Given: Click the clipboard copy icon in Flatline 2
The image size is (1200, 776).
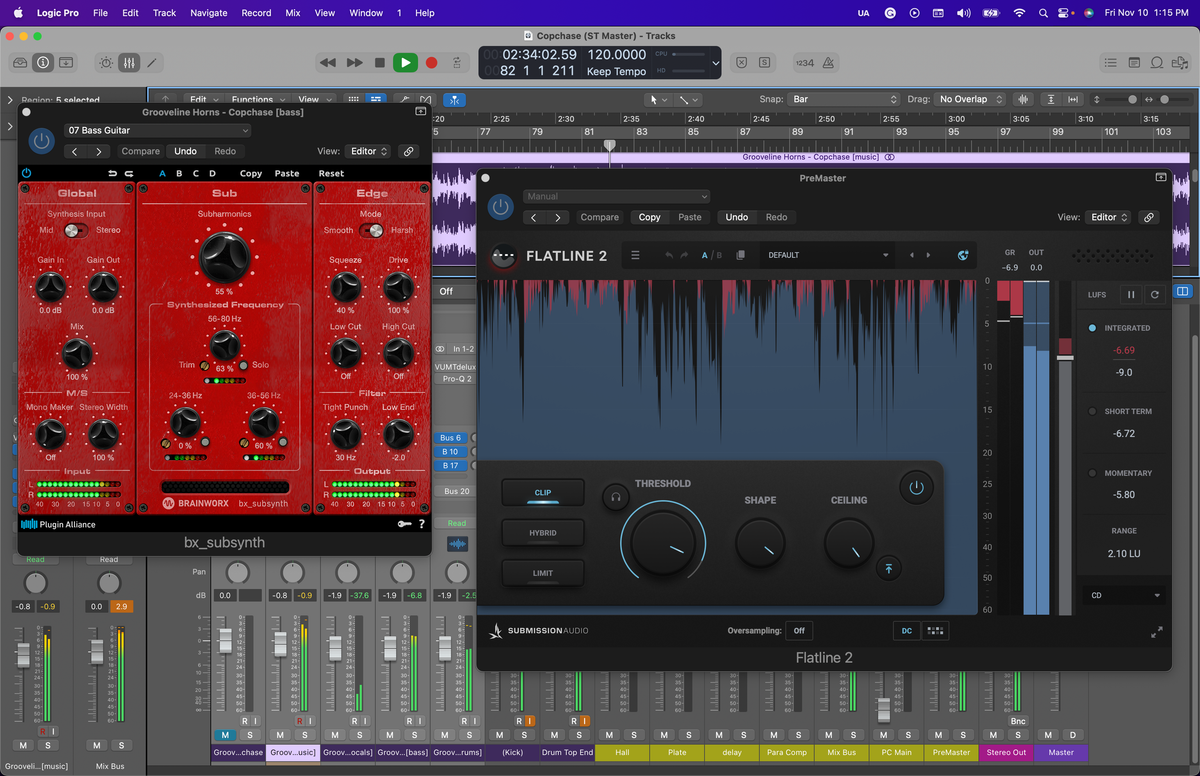Looking at the screenshot, I should click(740, 255).
